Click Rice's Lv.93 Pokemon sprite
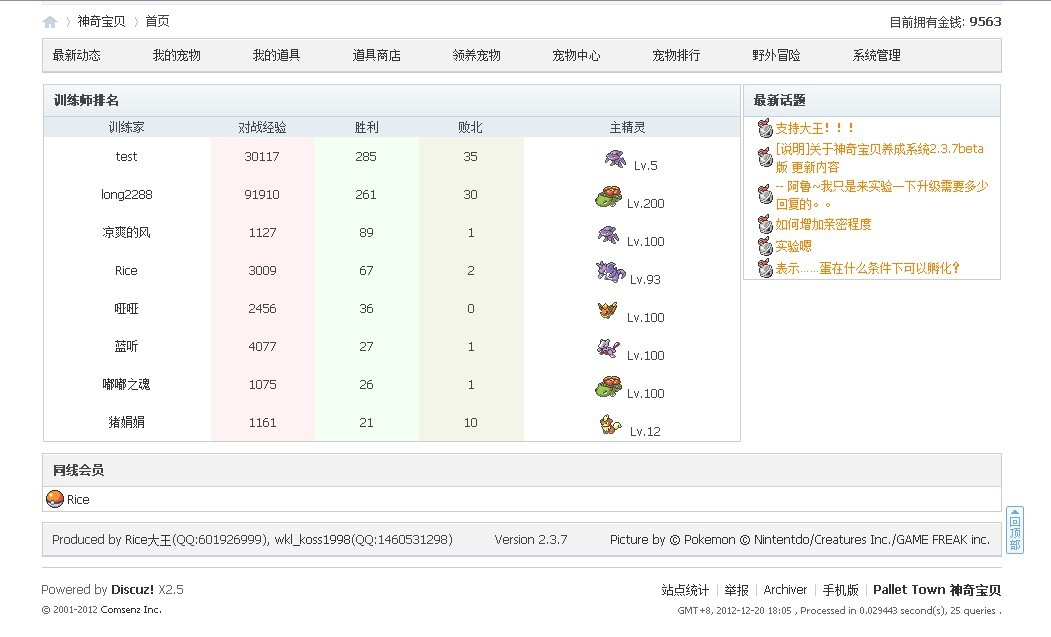 click(x=609, y=272)
